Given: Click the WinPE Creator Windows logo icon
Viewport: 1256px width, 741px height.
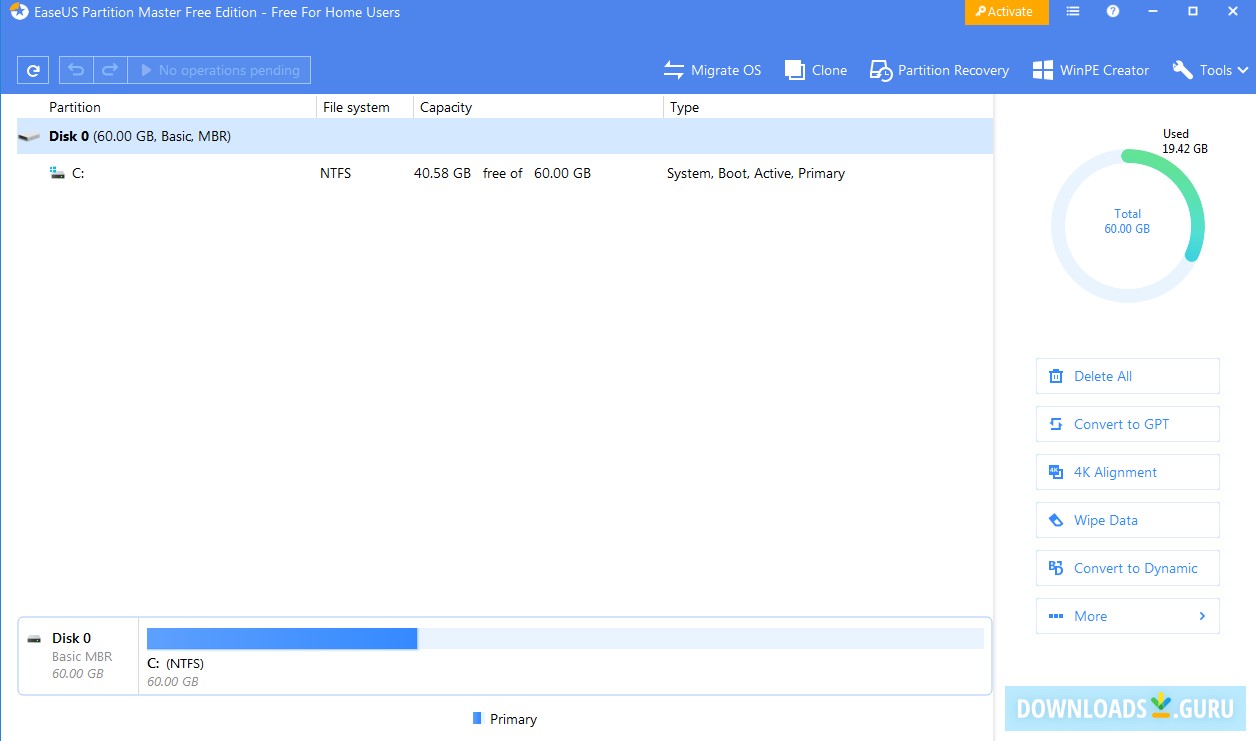Looking at the screenshot, I should click(x=1042, y=70).
